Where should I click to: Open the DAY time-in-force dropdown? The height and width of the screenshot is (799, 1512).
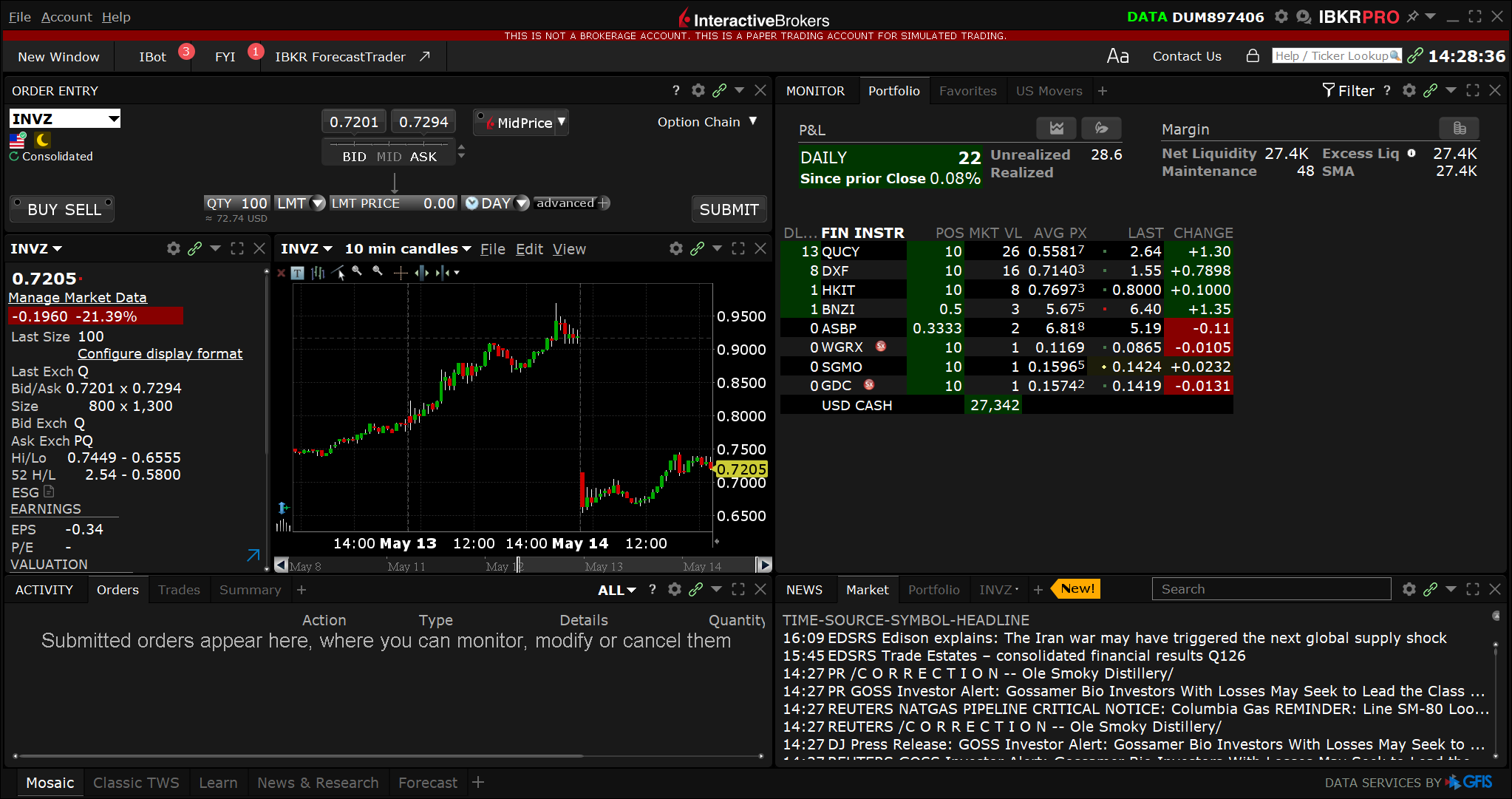(522, 203)
